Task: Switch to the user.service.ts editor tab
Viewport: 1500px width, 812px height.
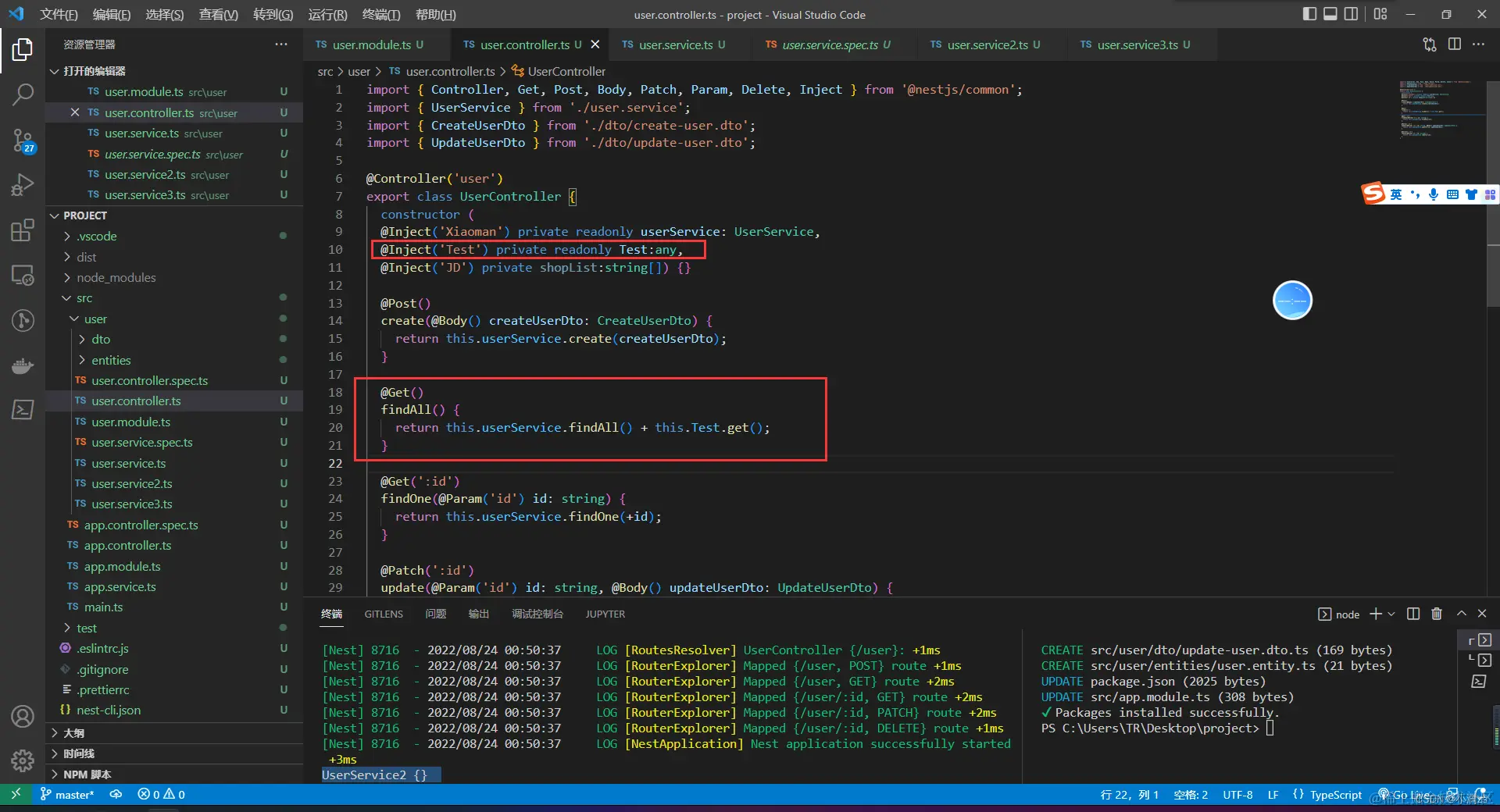Action: (675, 45)
